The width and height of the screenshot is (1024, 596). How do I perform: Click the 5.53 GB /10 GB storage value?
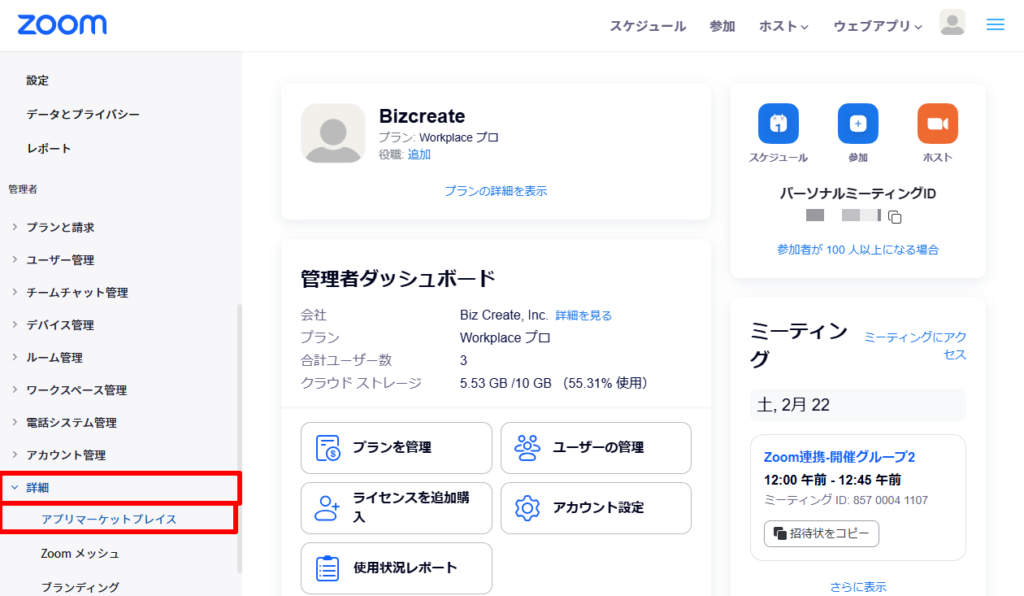point(505,383)
